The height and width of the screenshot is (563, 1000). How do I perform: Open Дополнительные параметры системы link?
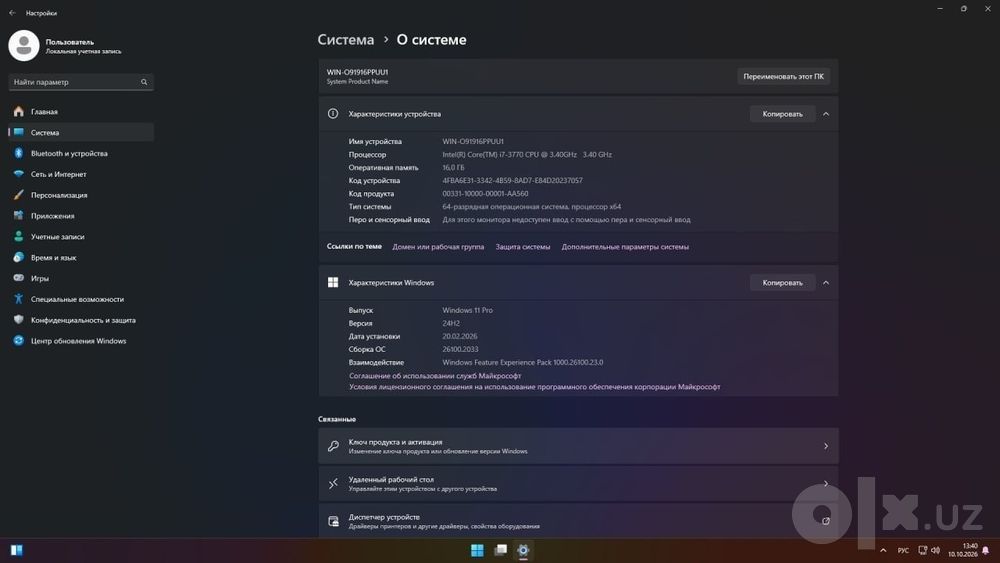(625, 247)
